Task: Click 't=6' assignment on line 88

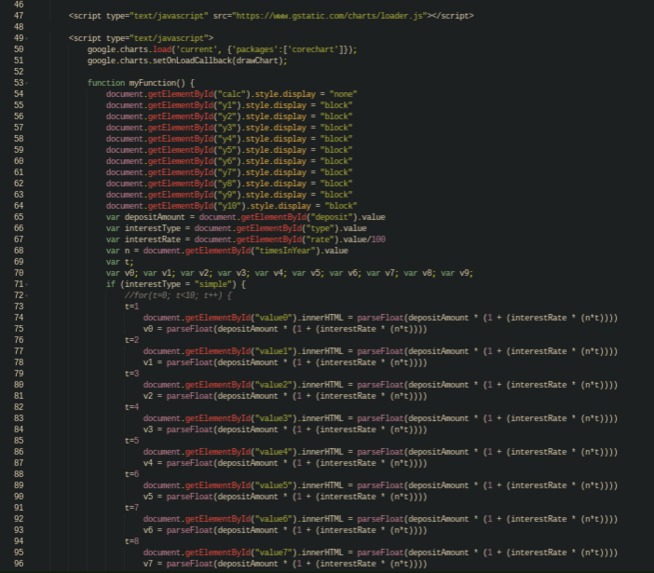Action: (132, 475)
